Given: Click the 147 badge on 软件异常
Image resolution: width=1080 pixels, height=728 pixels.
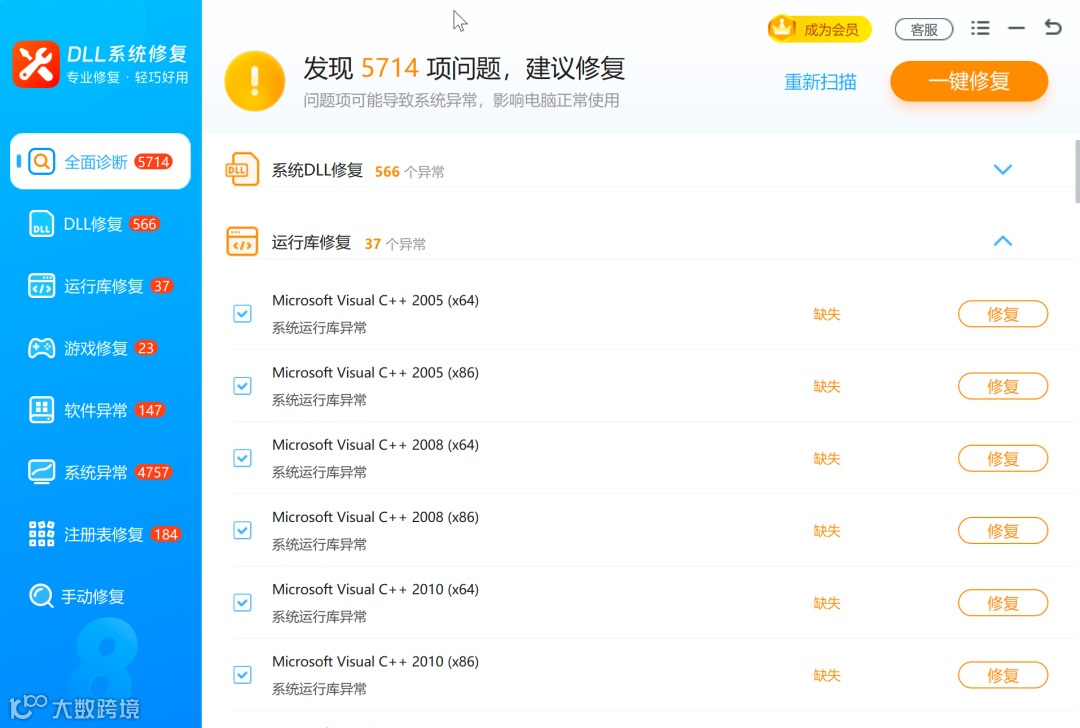Looking at the screenshot, I should coord(149,410).
